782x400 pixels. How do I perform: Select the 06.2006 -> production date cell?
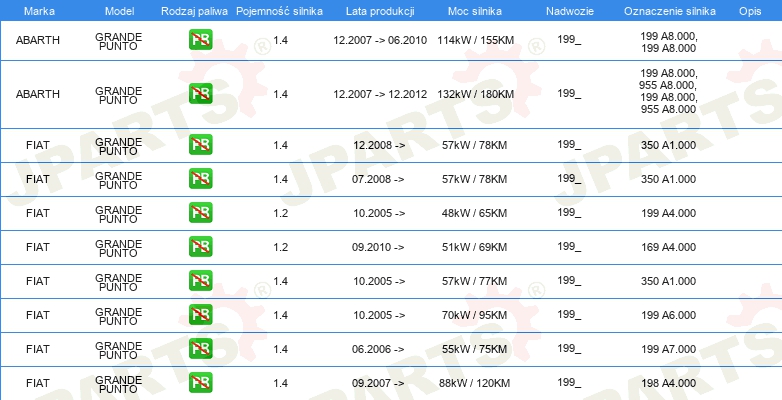click(x=378, y=349)
